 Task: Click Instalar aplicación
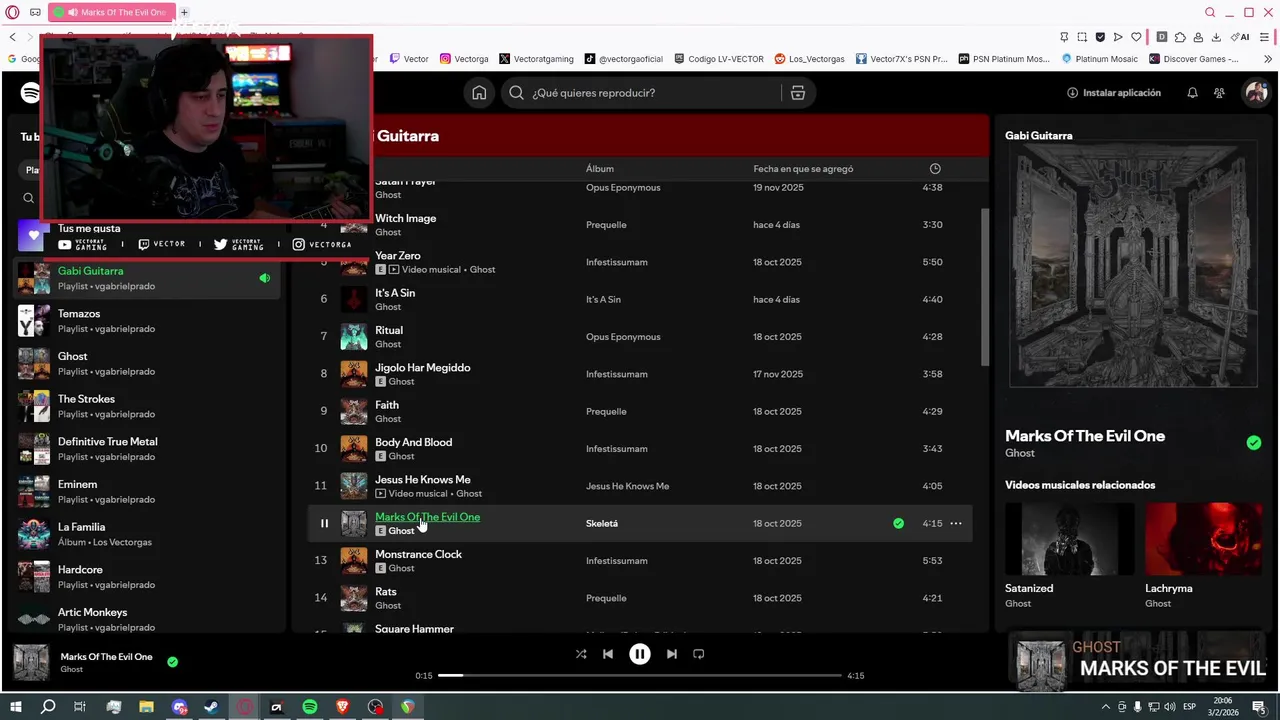(x=1114, y=93)
